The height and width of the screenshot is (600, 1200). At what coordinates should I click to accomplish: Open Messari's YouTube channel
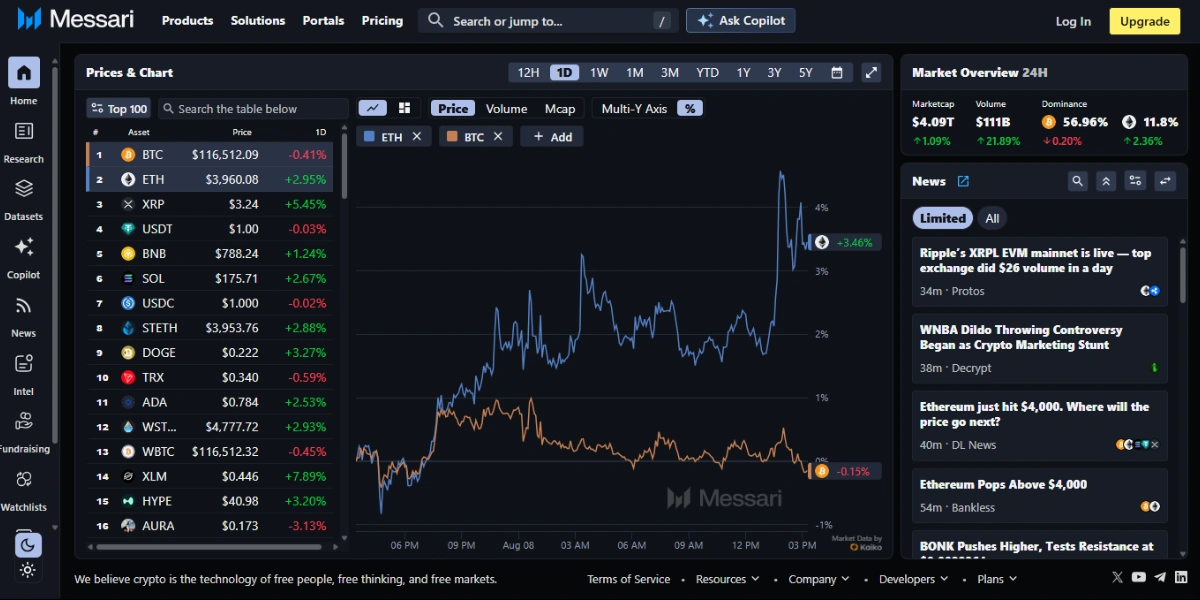tap(1139, 577)
